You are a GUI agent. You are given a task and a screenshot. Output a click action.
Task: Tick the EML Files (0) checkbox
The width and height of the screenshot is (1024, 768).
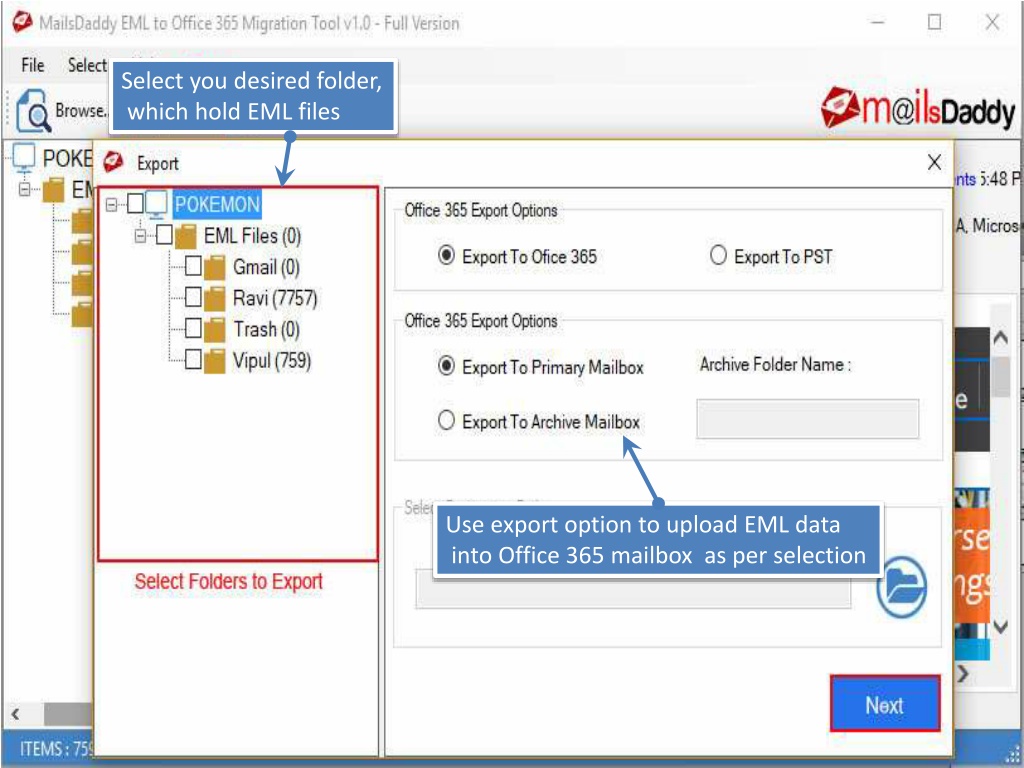pos(165,234)
